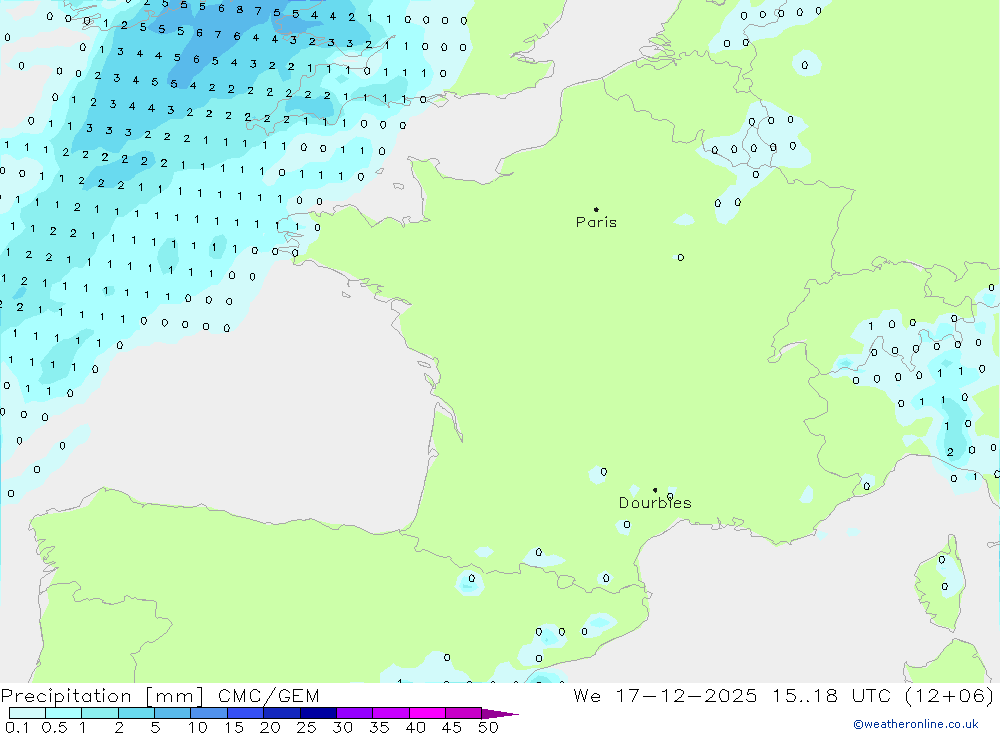1000x733 pixels.
Task: Click the legend label '0.1'
Action: click(x=17, y=727)
